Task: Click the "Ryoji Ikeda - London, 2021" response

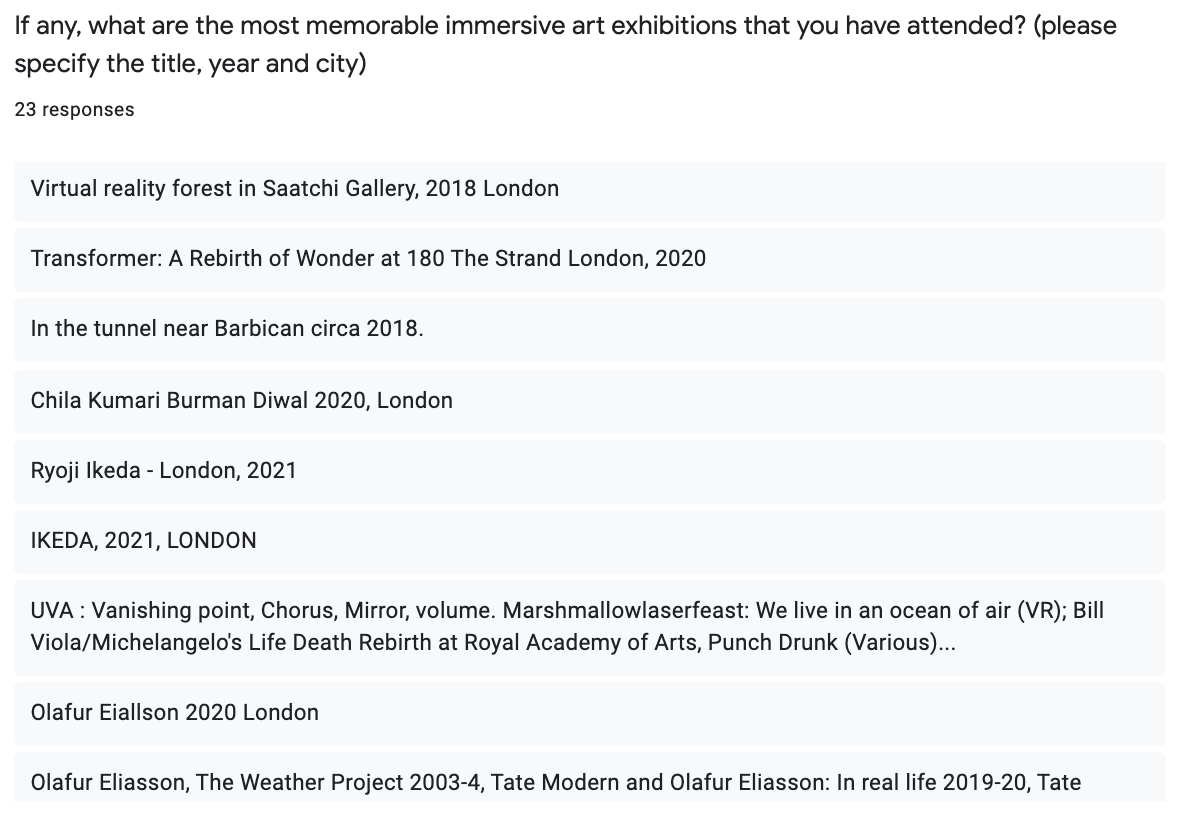Action: (164, 471)
